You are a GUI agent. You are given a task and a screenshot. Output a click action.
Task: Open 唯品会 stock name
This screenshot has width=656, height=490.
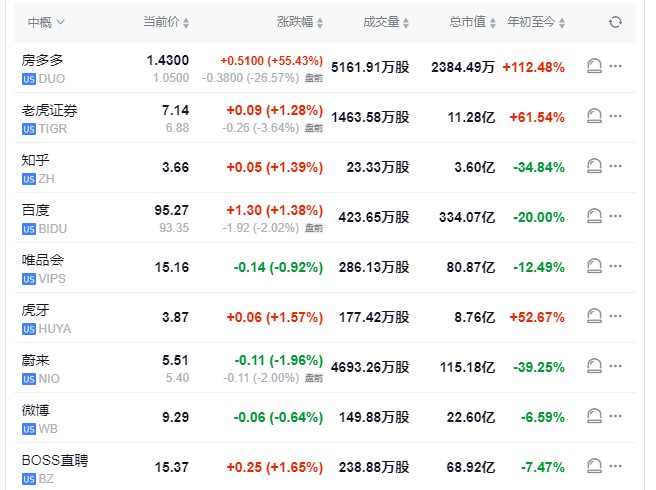pyautogui.click(x=42, y=260)
